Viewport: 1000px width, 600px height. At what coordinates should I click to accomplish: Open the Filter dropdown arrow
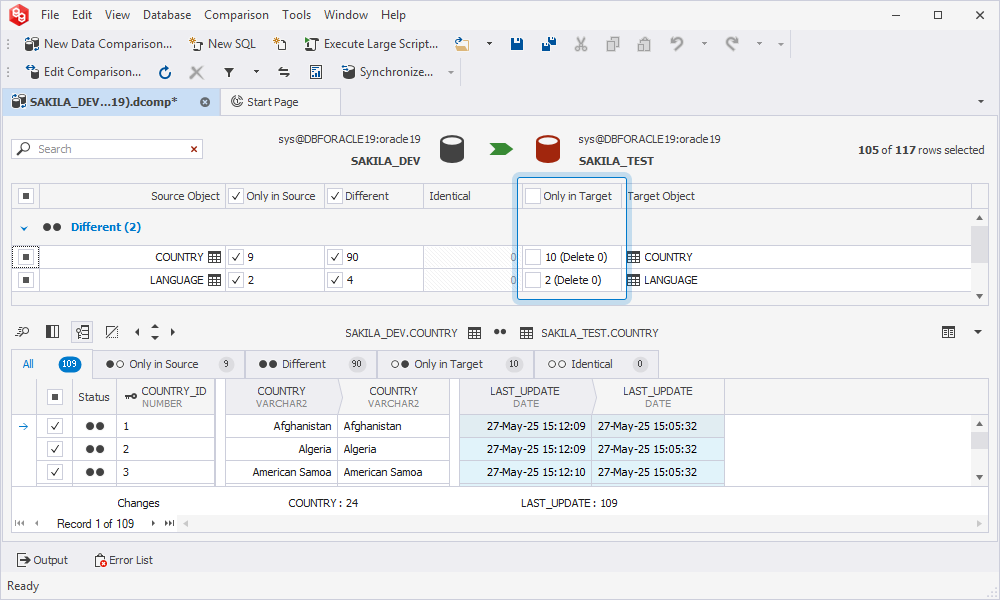tap(256, 72)
